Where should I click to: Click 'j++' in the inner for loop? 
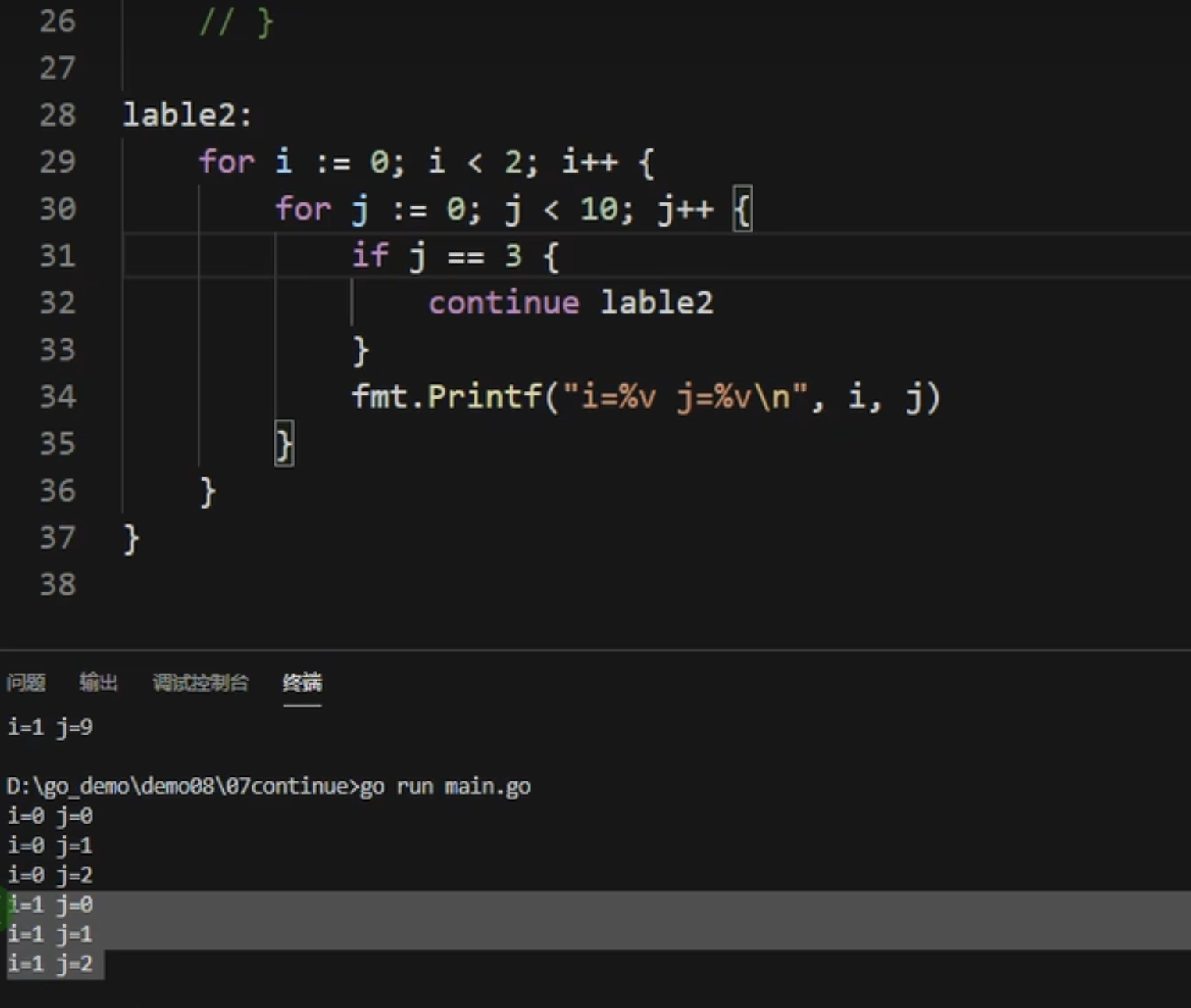(x=685, y=209)
